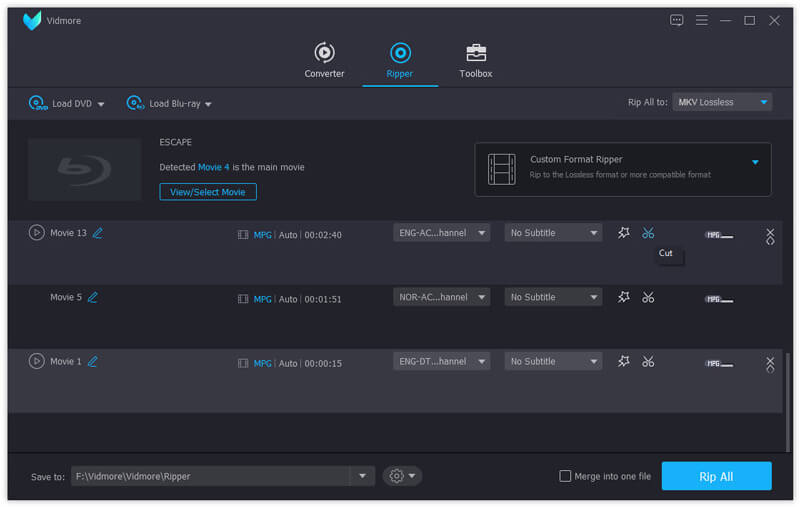Expand the Custom Format Ripper options

(755, 162)
